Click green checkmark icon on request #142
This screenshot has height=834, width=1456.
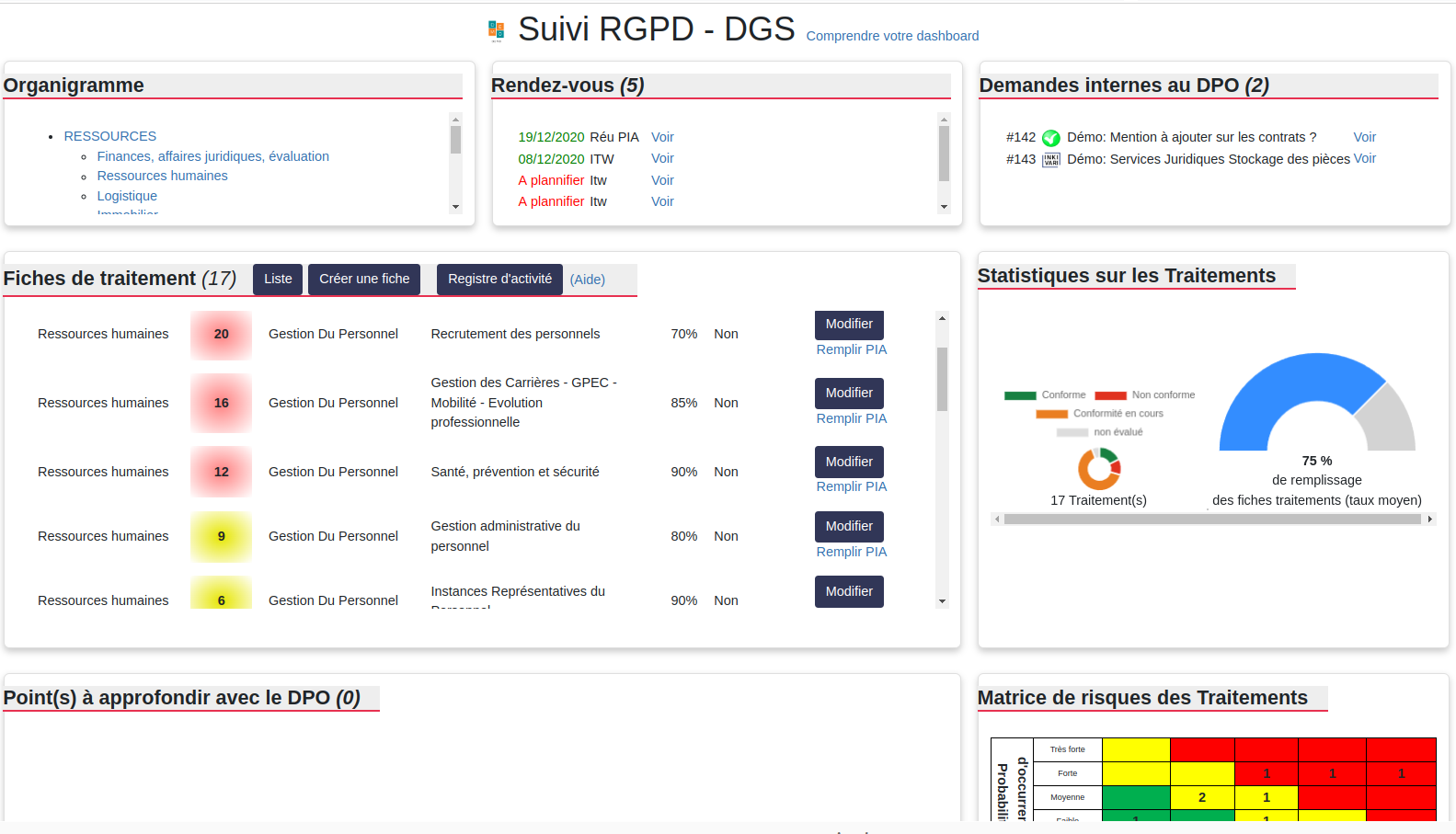coord(1050,138)
